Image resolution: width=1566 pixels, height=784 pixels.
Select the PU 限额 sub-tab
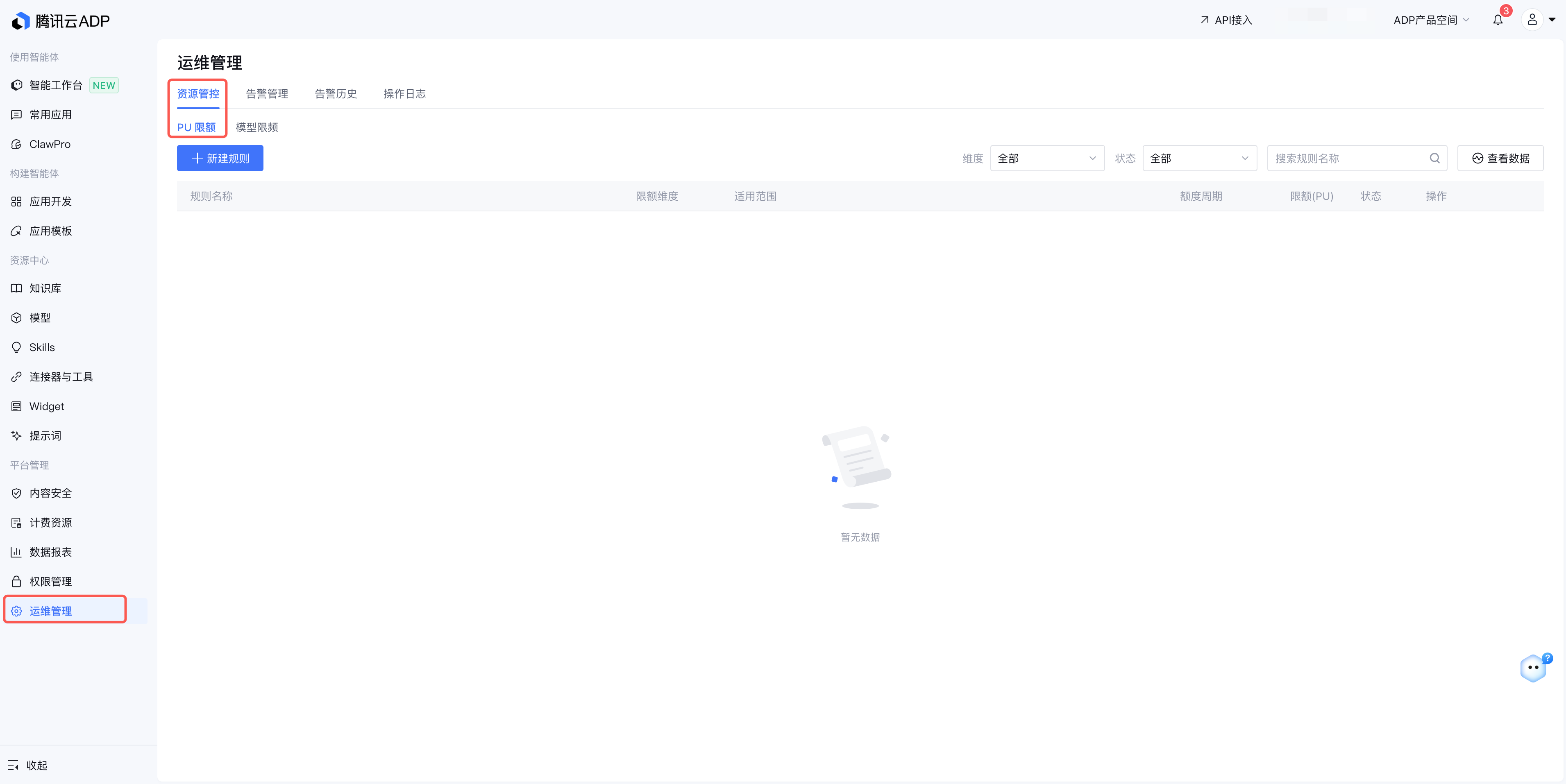pos(196,128)
